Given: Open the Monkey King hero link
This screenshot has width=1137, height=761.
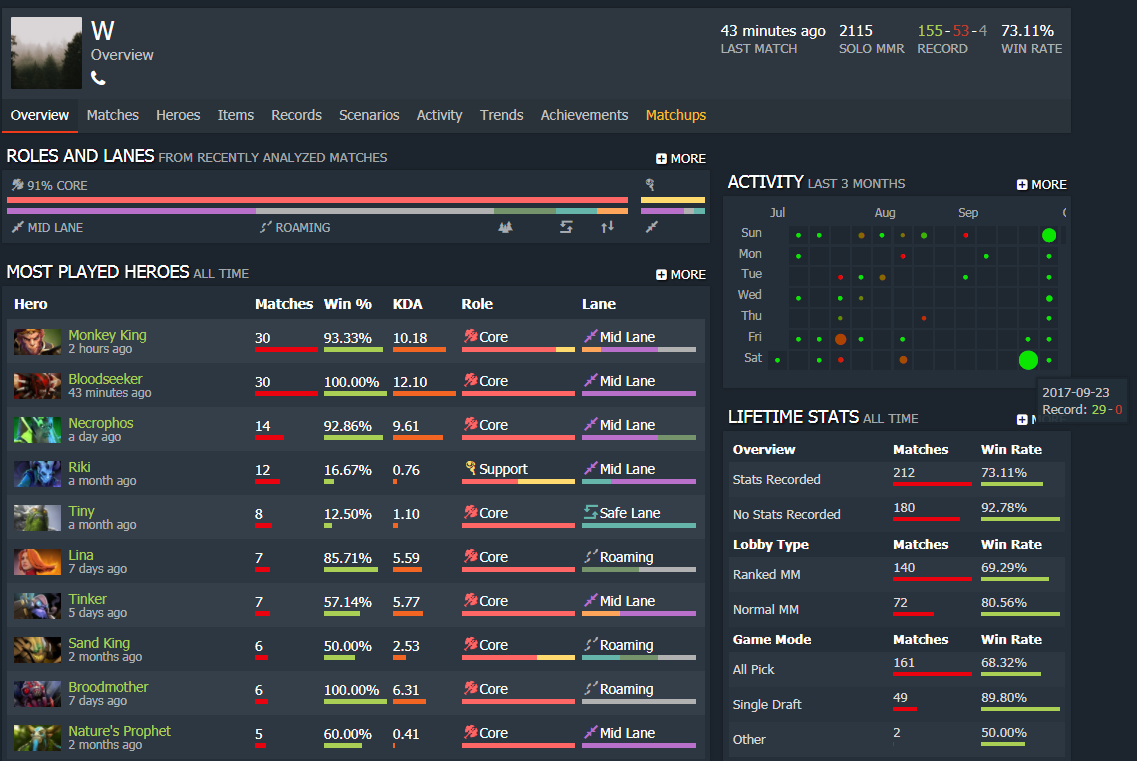Looking at the screenshot, I should coord(107,335).
